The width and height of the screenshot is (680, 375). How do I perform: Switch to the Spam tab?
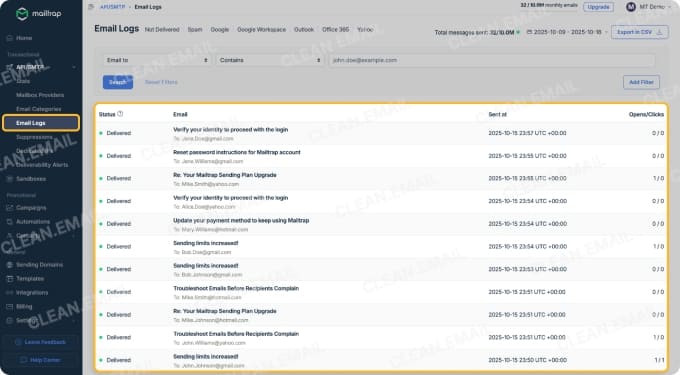(195, 29)
